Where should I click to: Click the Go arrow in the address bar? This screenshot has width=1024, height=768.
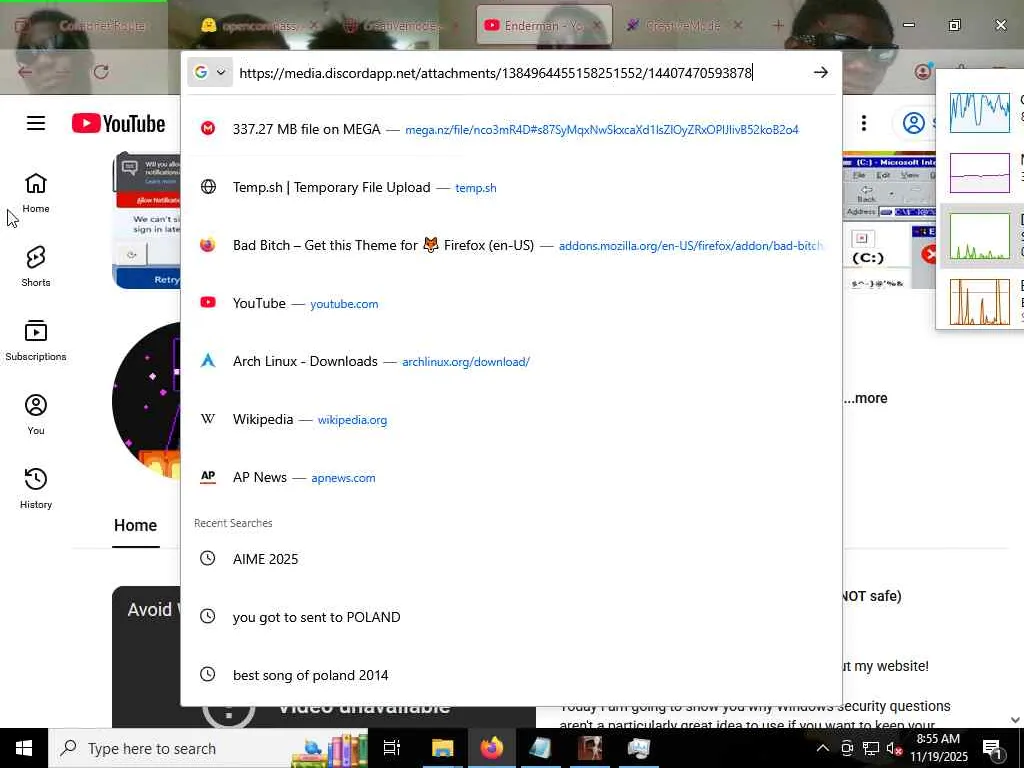coord(821,72)
